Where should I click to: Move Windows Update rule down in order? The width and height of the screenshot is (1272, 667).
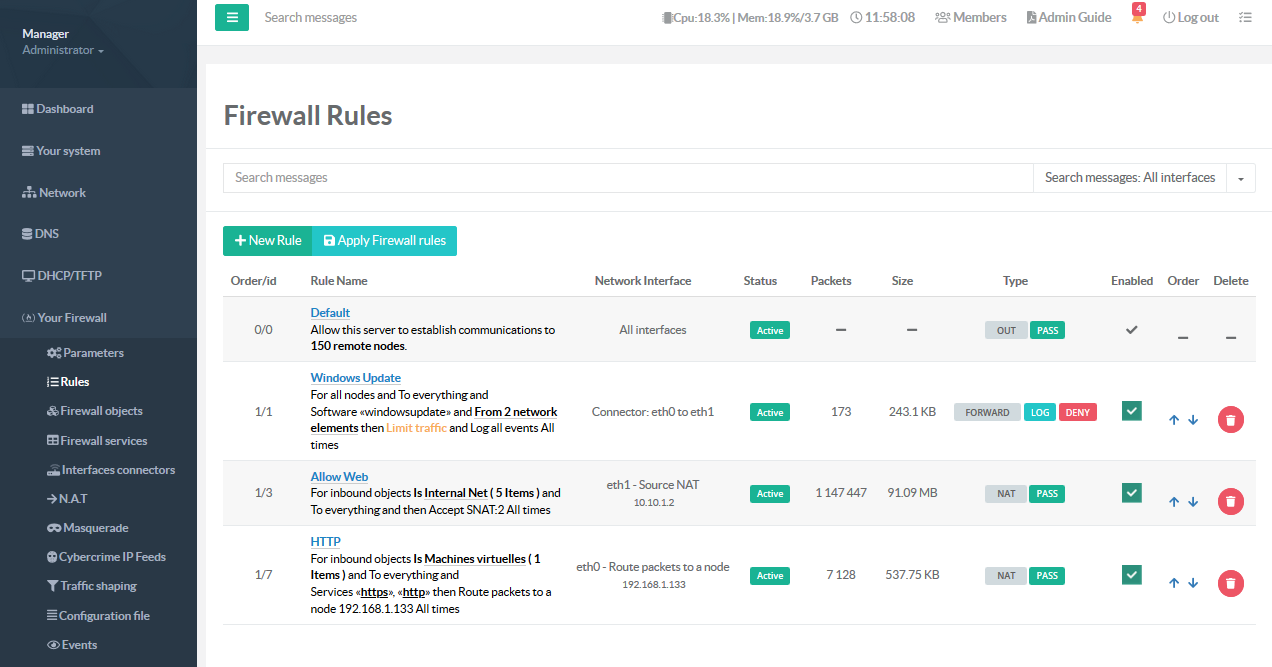tap(1193, 420)
